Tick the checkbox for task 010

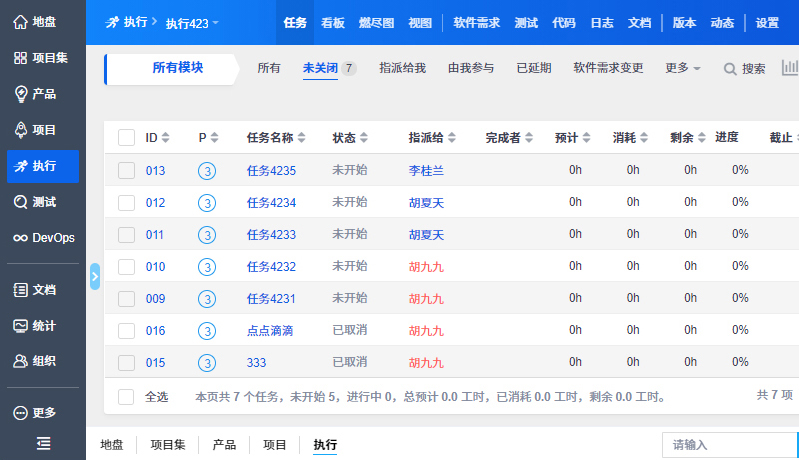(x=126, y=267)
